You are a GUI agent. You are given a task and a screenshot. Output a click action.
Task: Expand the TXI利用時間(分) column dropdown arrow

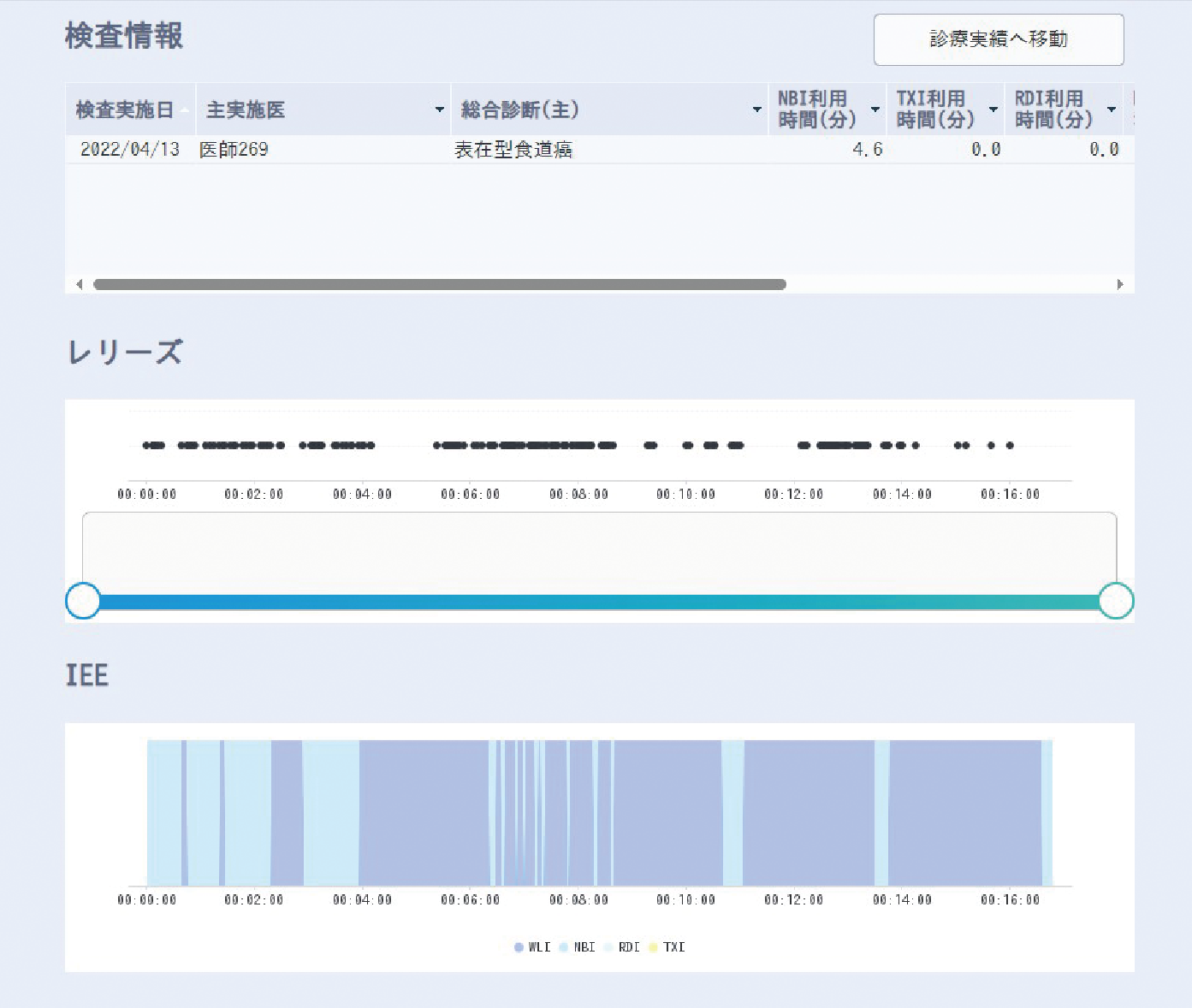pyautogui.click(x=993, y=110)
